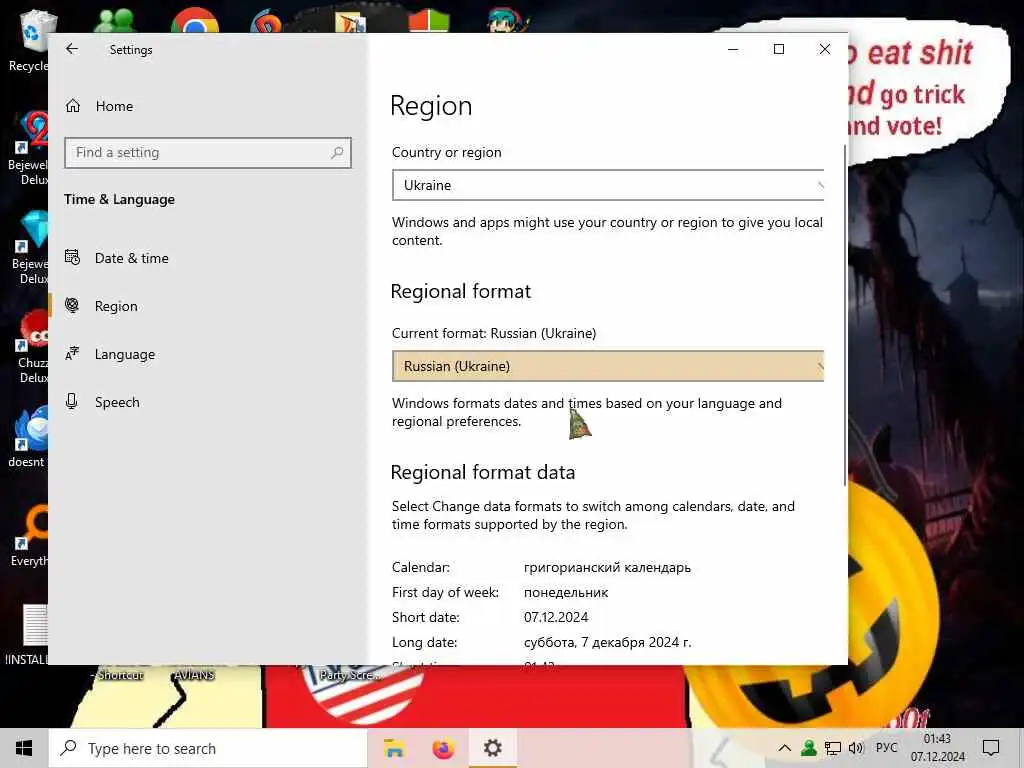
Task: Open Firefox from the taskbar
Action: tap(443, 748)
